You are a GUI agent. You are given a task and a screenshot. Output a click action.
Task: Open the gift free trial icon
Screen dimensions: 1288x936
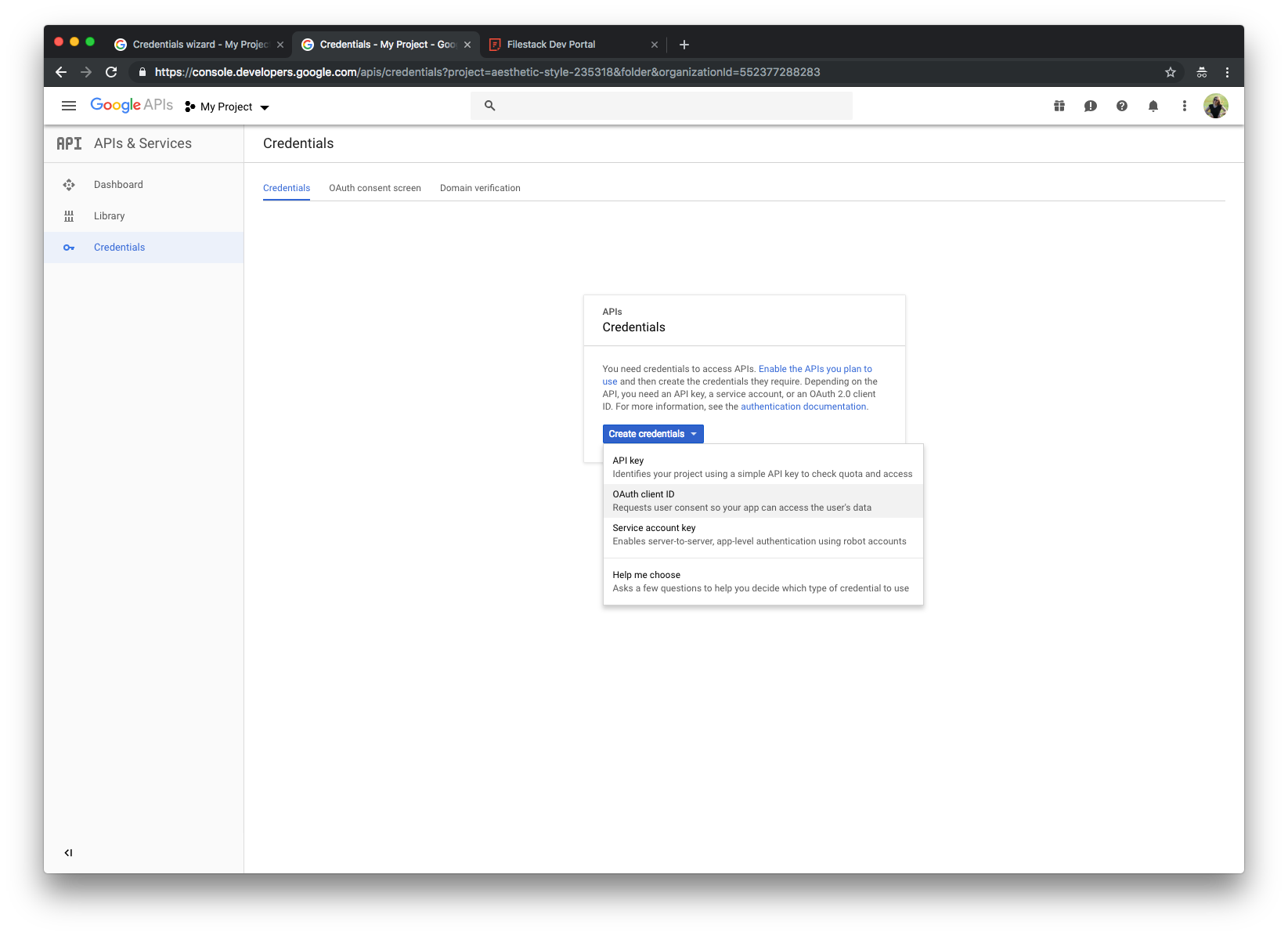1059,106
